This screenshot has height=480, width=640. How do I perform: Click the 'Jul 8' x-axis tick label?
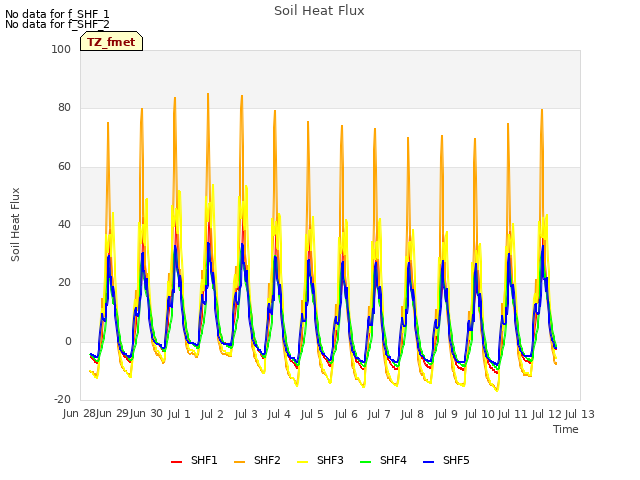point(412,414)
